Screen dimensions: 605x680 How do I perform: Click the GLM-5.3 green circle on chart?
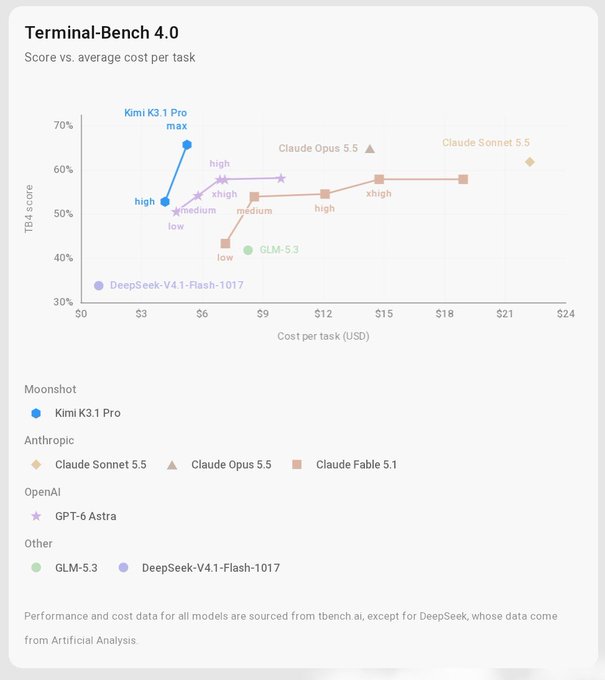[x=248, y=250]
